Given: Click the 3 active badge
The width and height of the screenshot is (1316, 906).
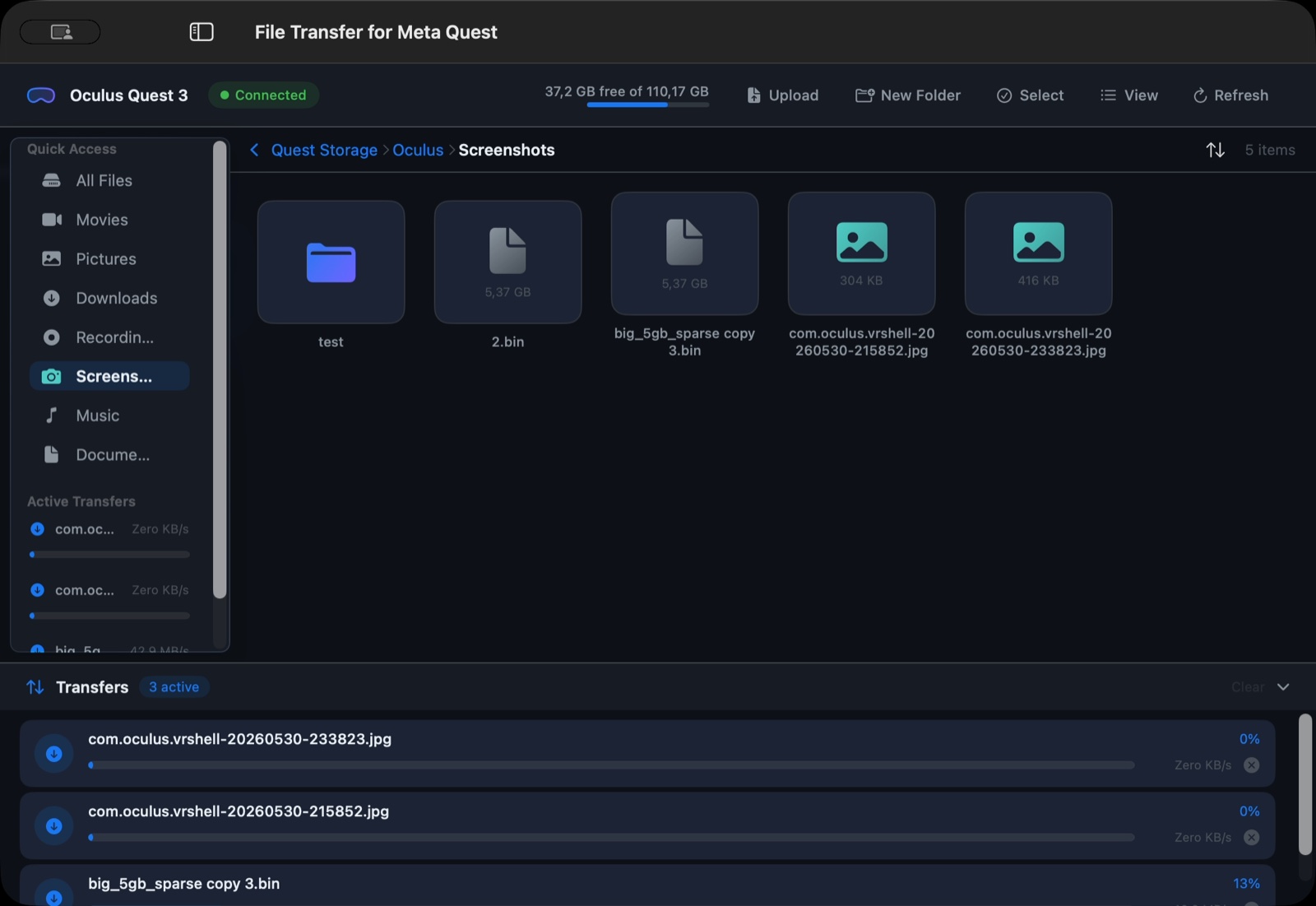Looking at the screenshot, I should pos(174,687).
